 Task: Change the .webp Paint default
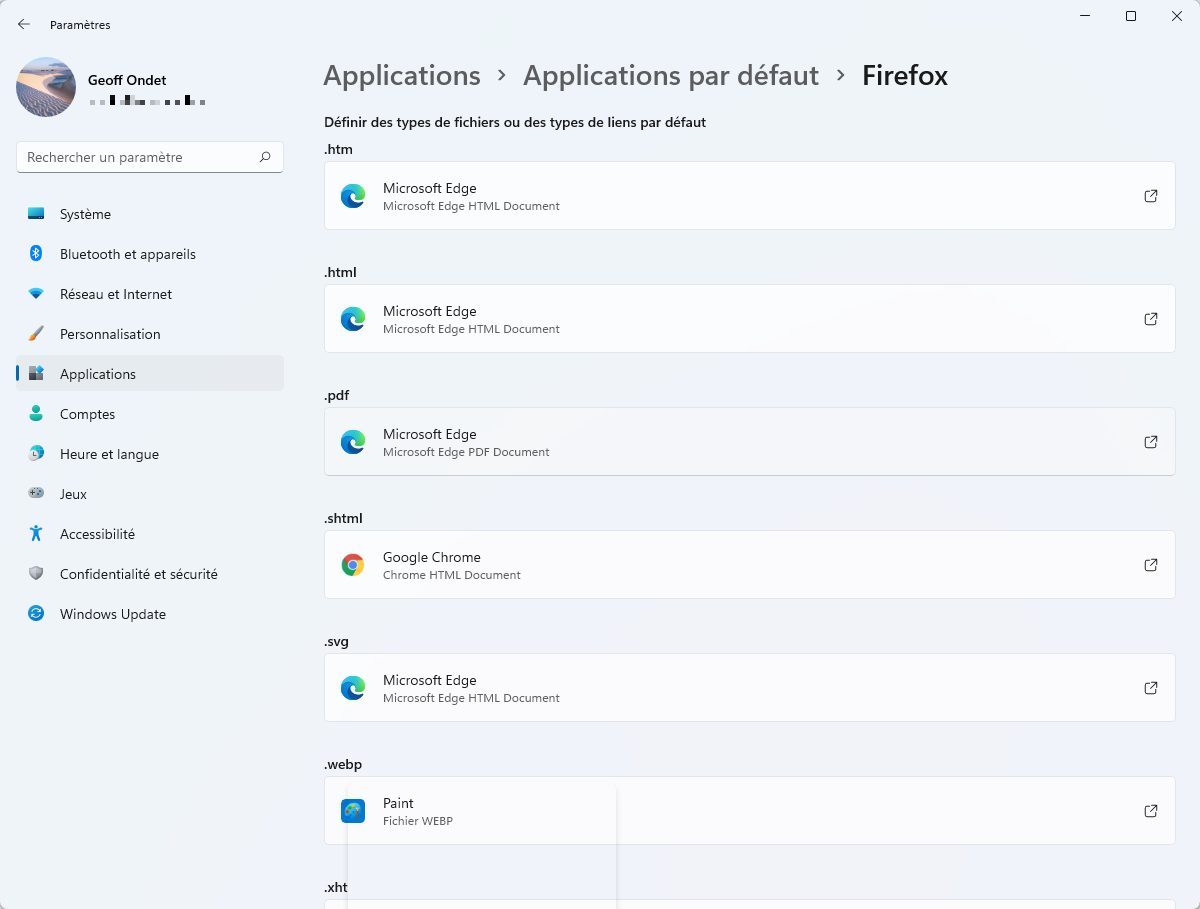pyautogui.click(x=749, y=811)
